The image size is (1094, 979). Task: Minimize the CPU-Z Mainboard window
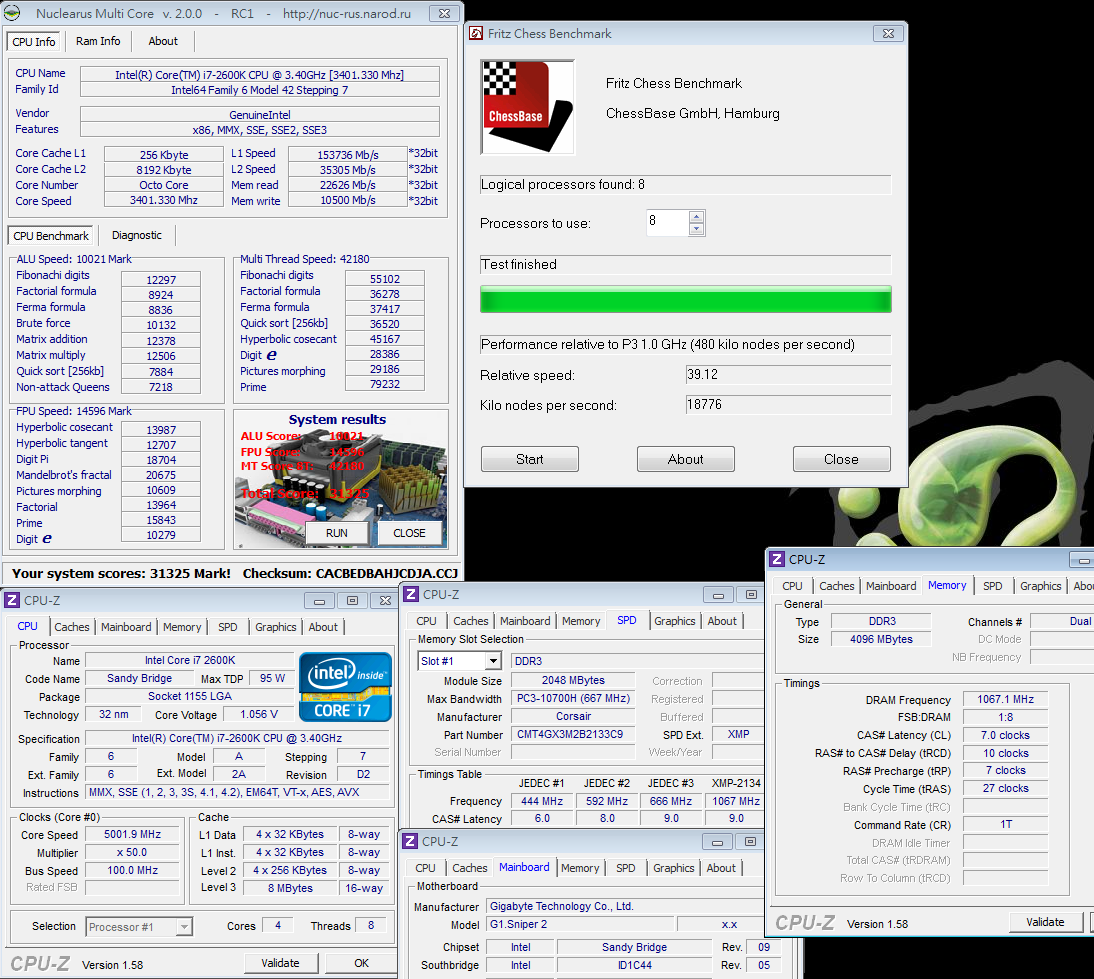point(717,842)
